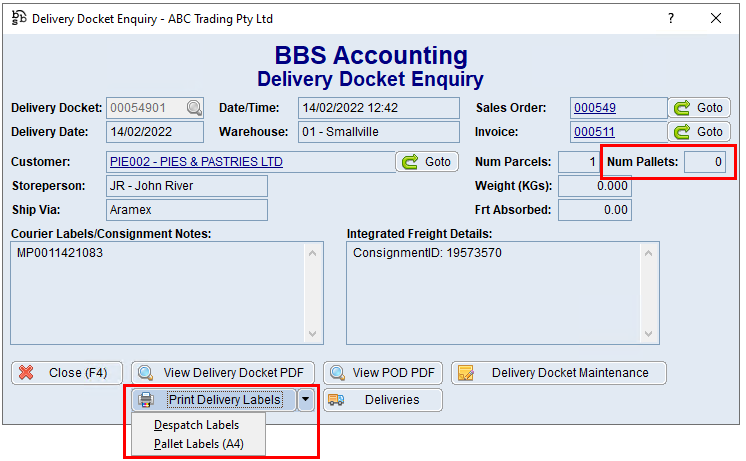Click the Print Delivery Labels button

[x=213, y=400]
